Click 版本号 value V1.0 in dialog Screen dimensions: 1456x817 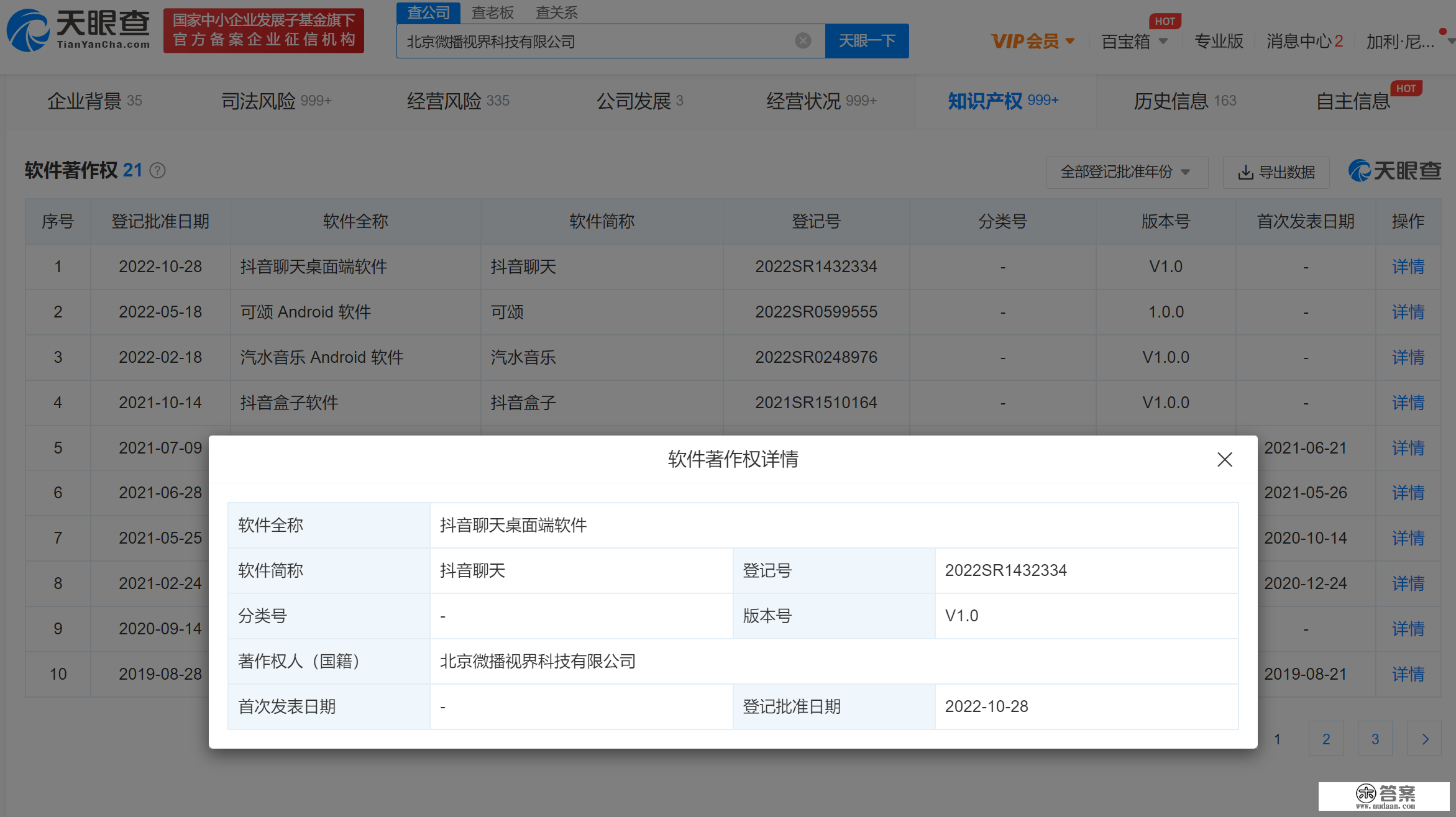tap(961, 616)
